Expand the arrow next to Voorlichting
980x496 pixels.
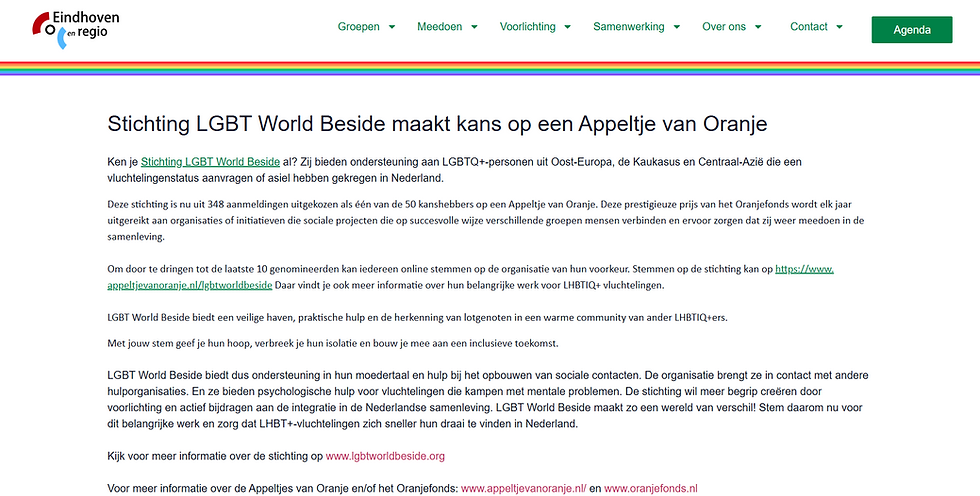click(x=568, y=27)
